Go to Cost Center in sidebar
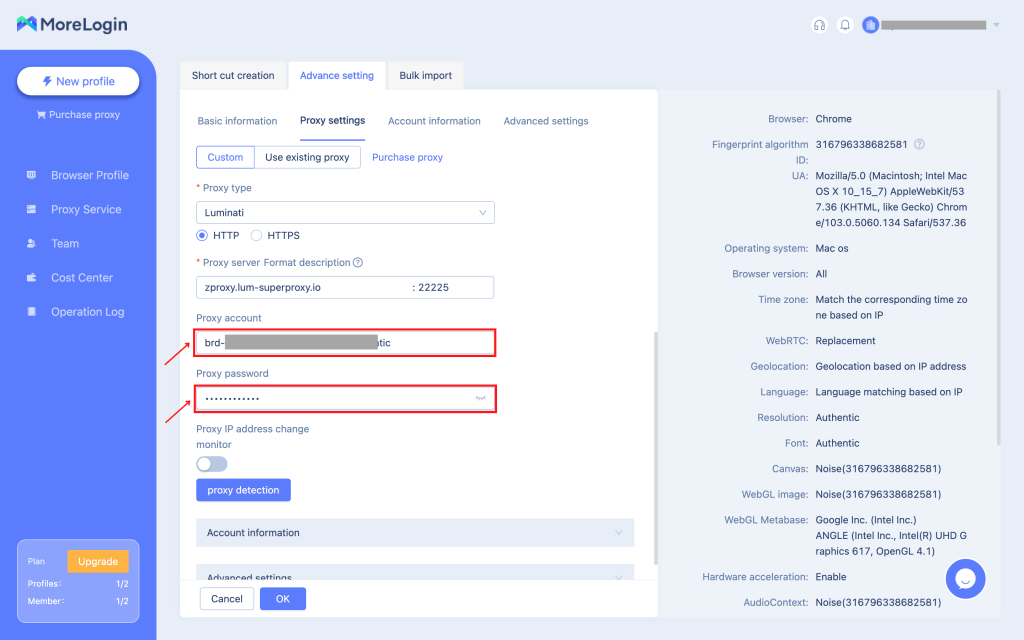1024x640 pixels. (82, 278)
